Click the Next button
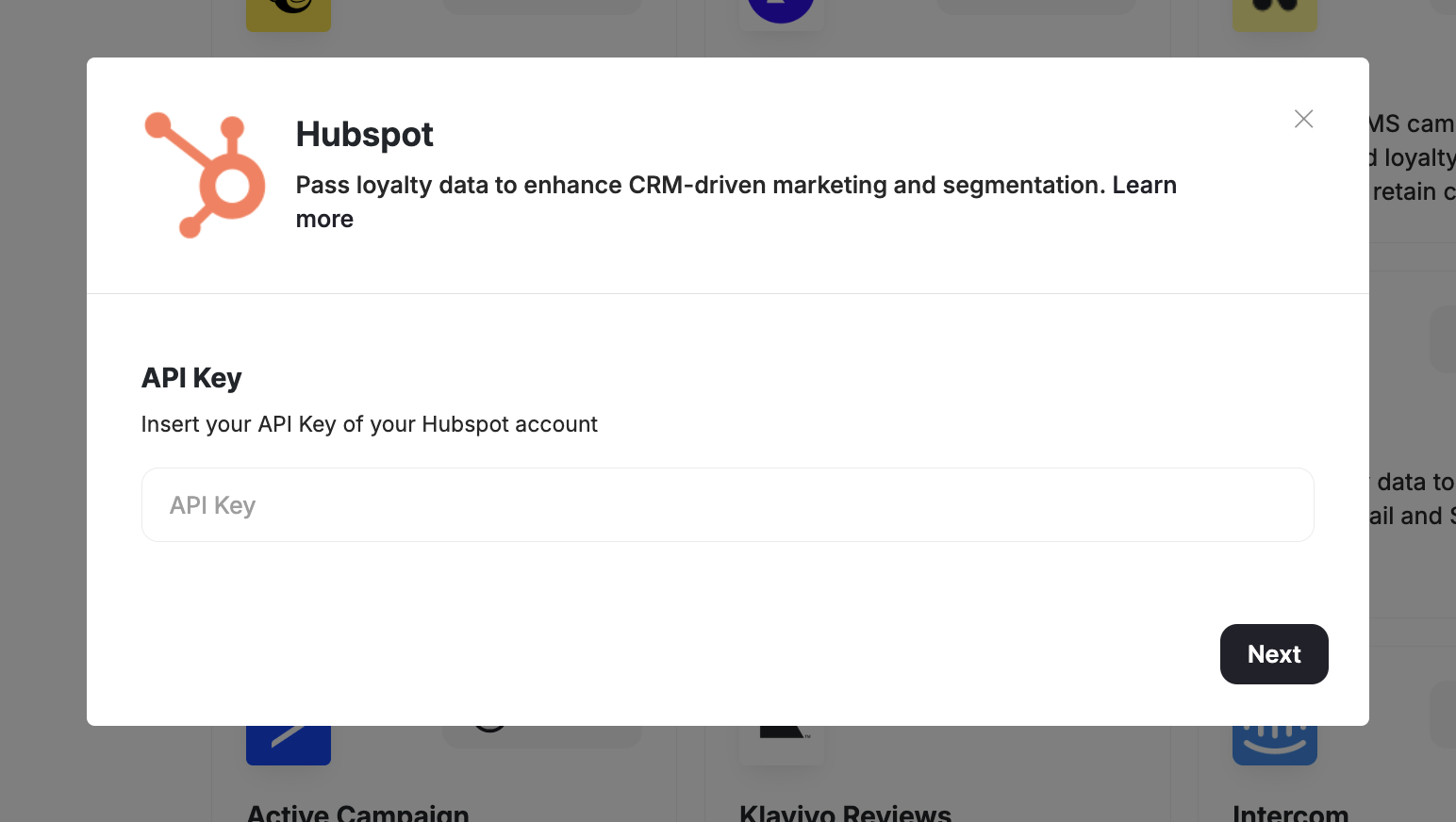This screenshot has width=1456, height=822. click(1274, 654)
